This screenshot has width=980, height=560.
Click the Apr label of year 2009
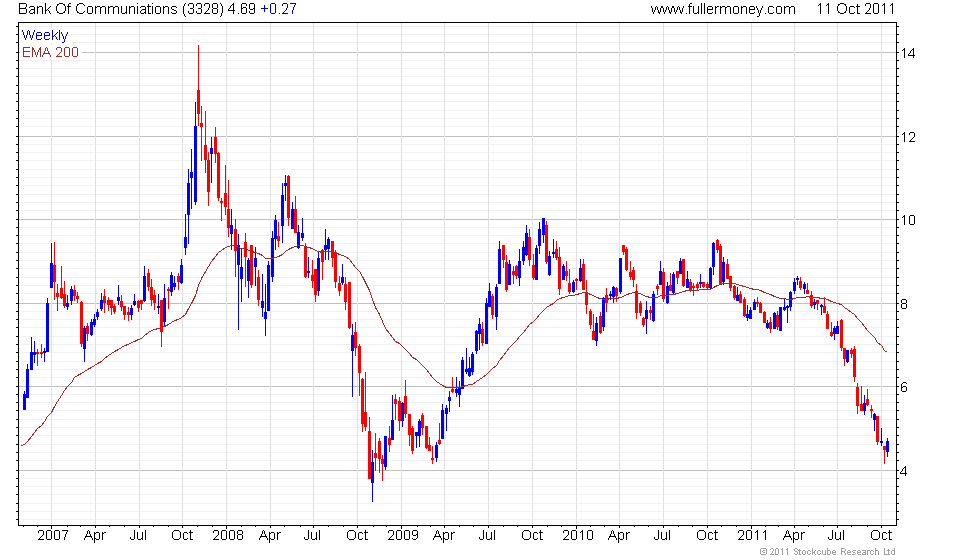click(x=444, y=536)
